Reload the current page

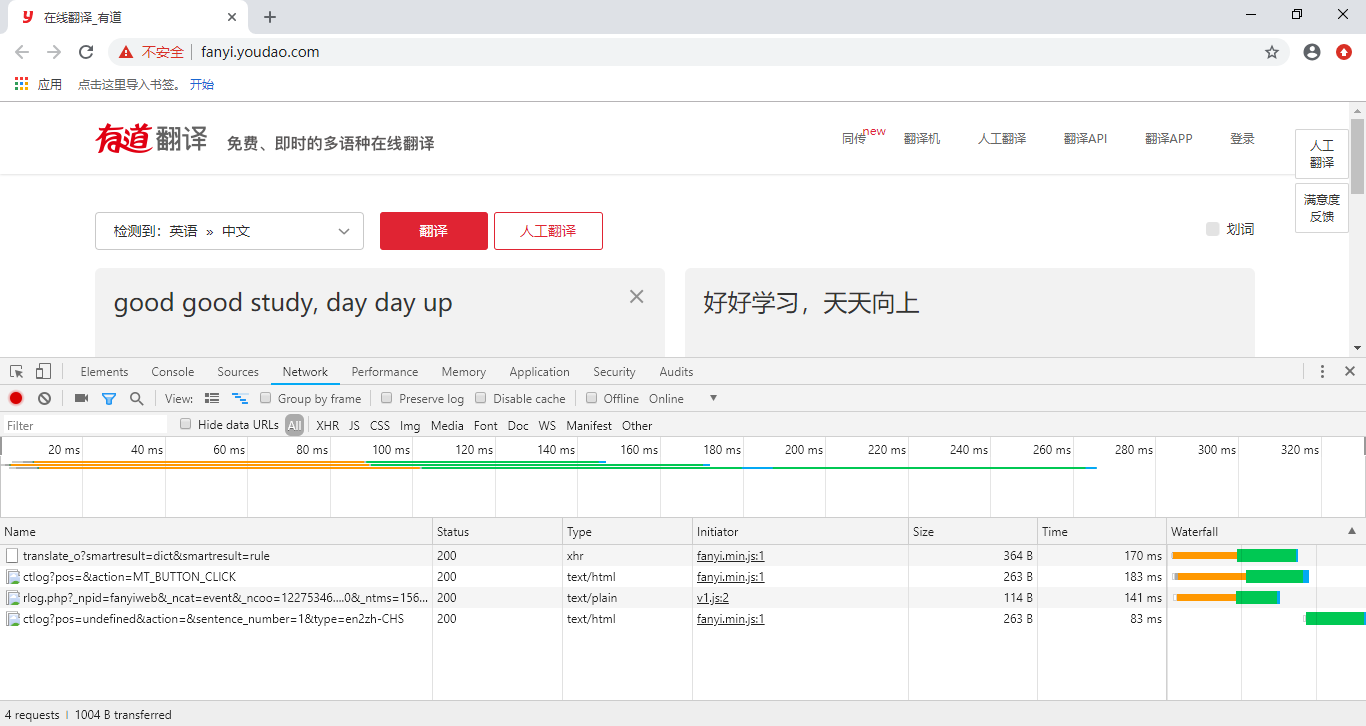coord(86,52)
